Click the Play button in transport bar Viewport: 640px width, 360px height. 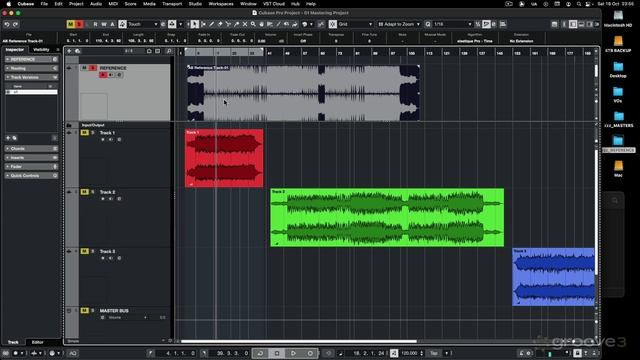(x=293, y=353)
